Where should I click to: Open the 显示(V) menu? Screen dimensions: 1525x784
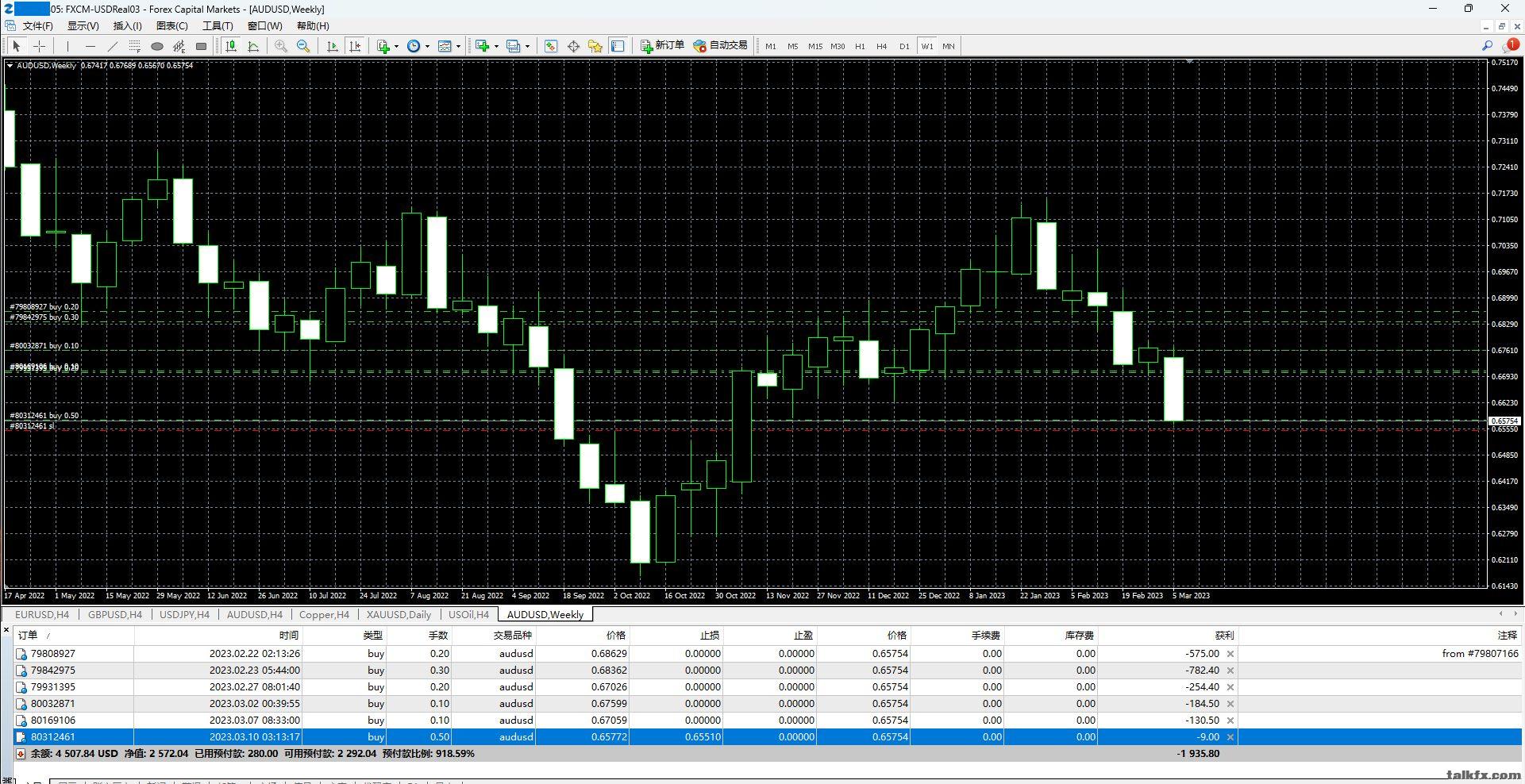[83, 26]
